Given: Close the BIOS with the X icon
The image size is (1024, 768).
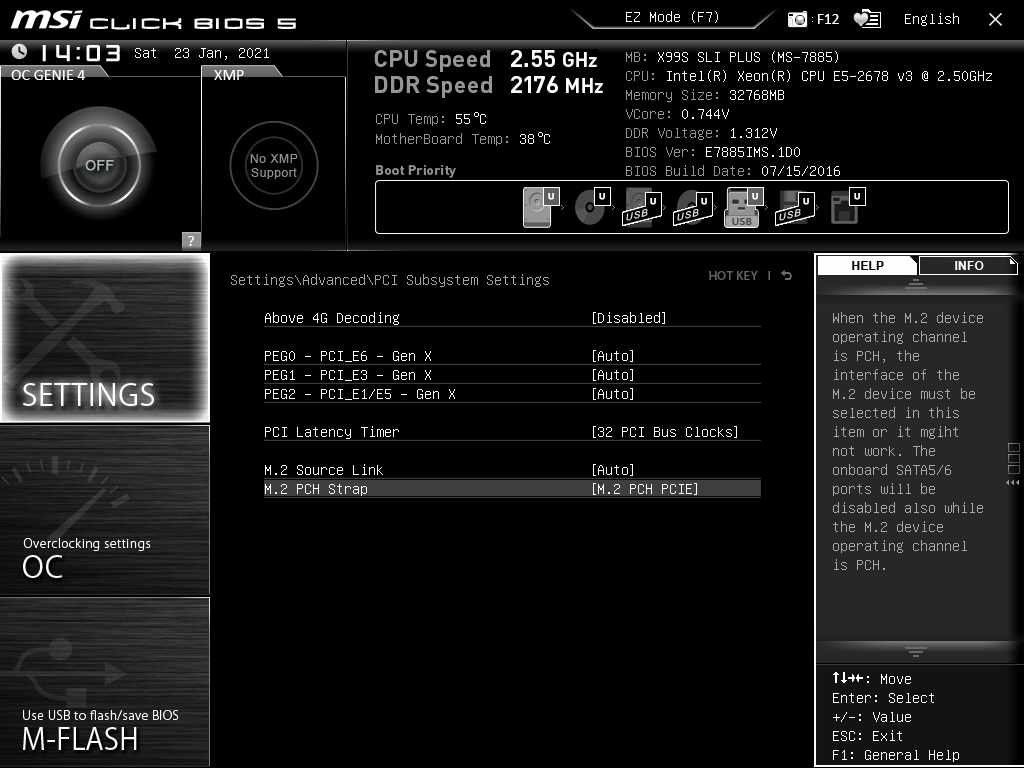Looking at the screenshot, I should tap(995, 20).
